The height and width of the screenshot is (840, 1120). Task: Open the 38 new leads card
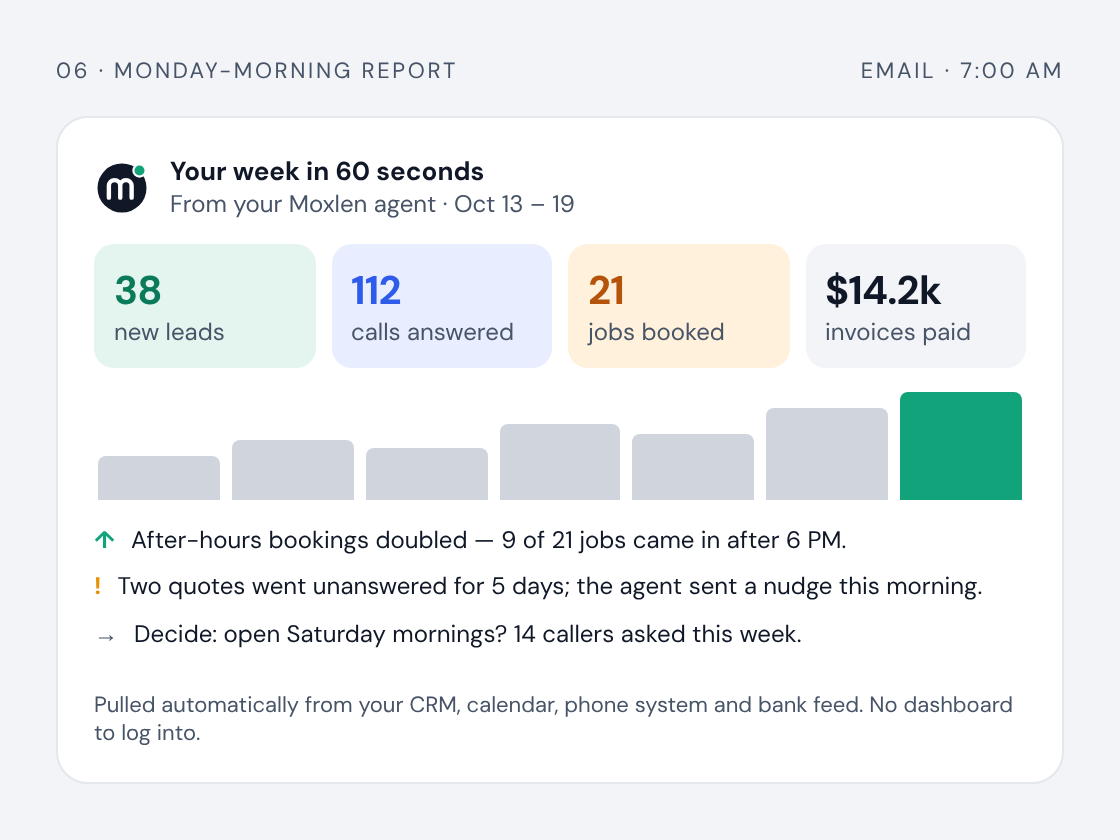pyautogui.click(x=205, y=306)
